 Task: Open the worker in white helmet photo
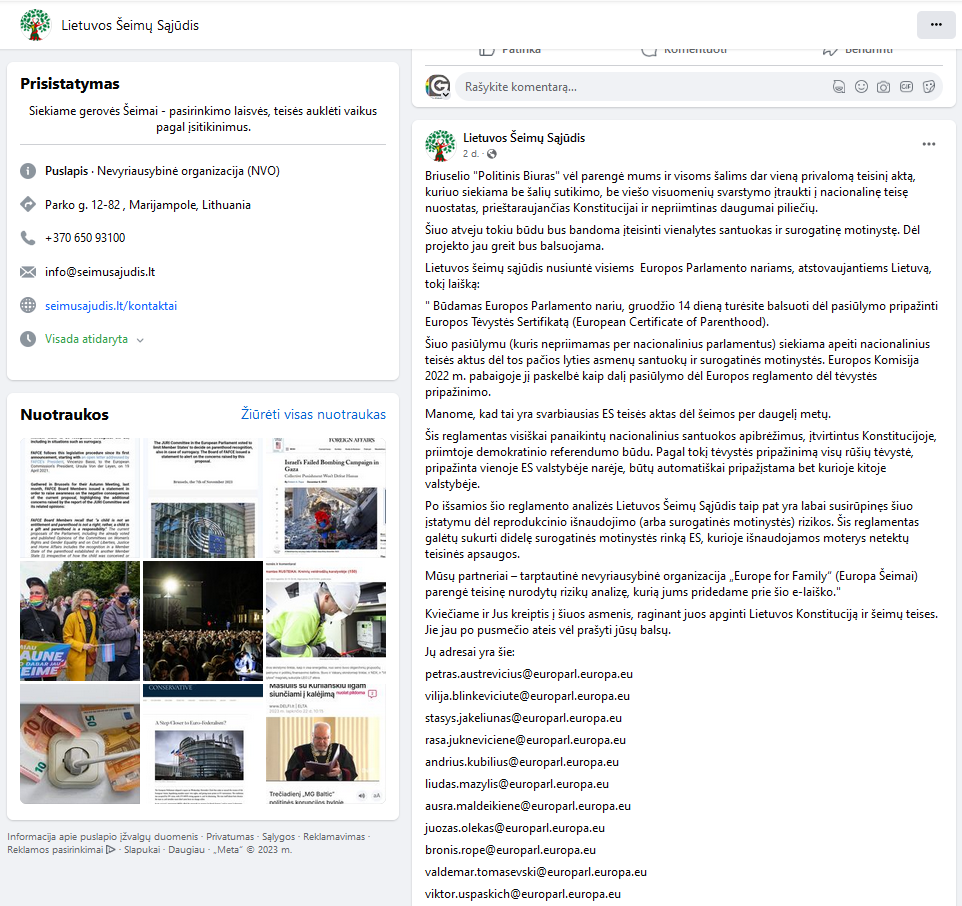[x=326, y=621]
